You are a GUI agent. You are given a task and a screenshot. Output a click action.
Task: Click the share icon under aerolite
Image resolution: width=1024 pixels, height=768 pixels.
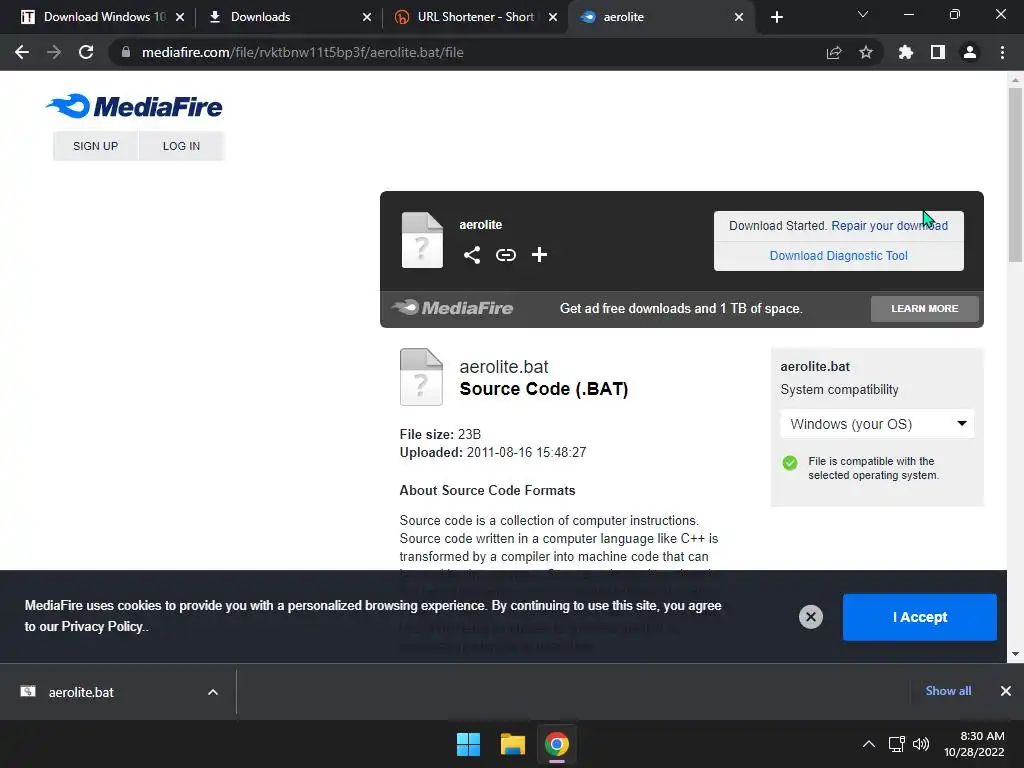coord(472,255)
